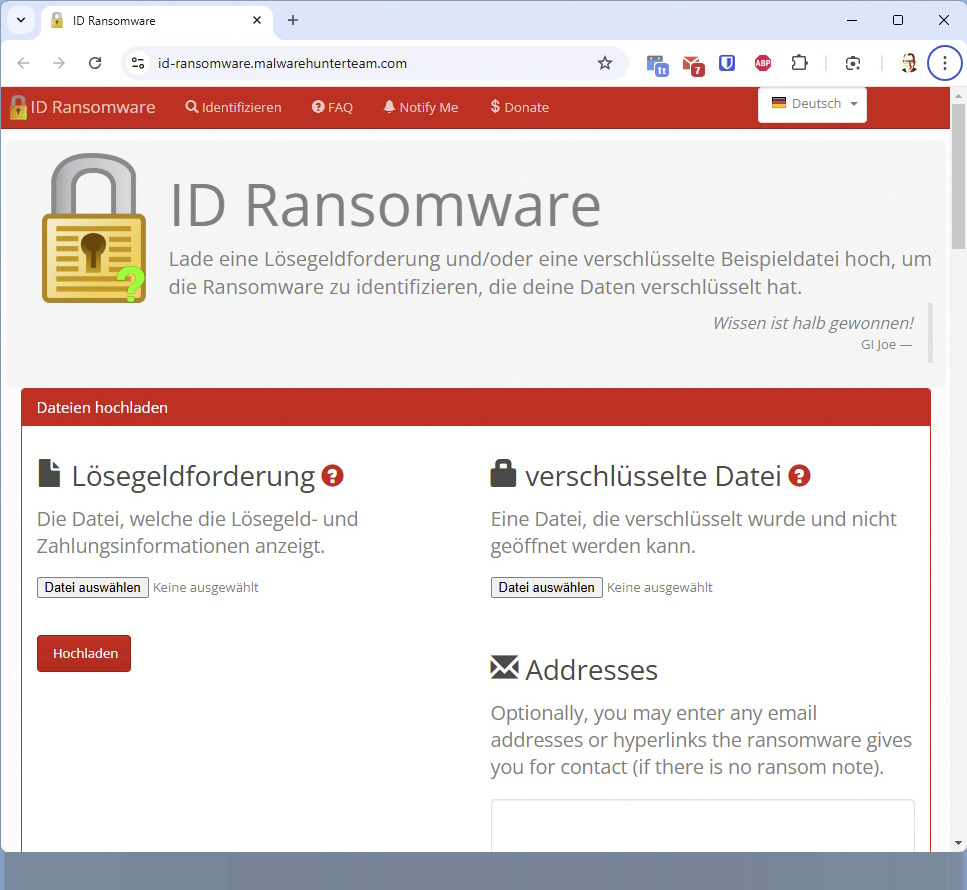The width and height of the screenshot is (967, 890).
Task: Open the FAQ menu item
Action: 332,107
